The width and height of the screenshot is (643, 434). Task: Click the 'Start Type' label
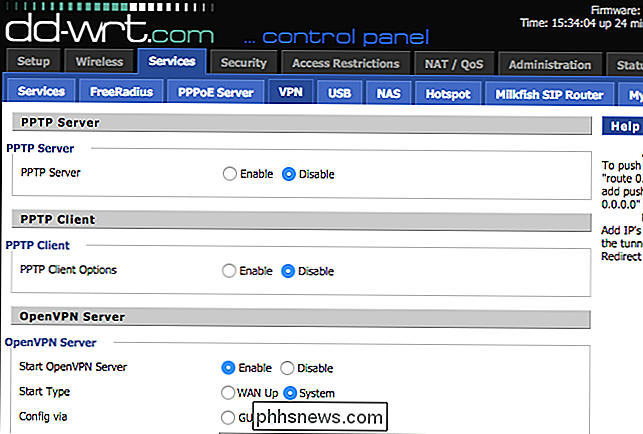tap(44, 392)
